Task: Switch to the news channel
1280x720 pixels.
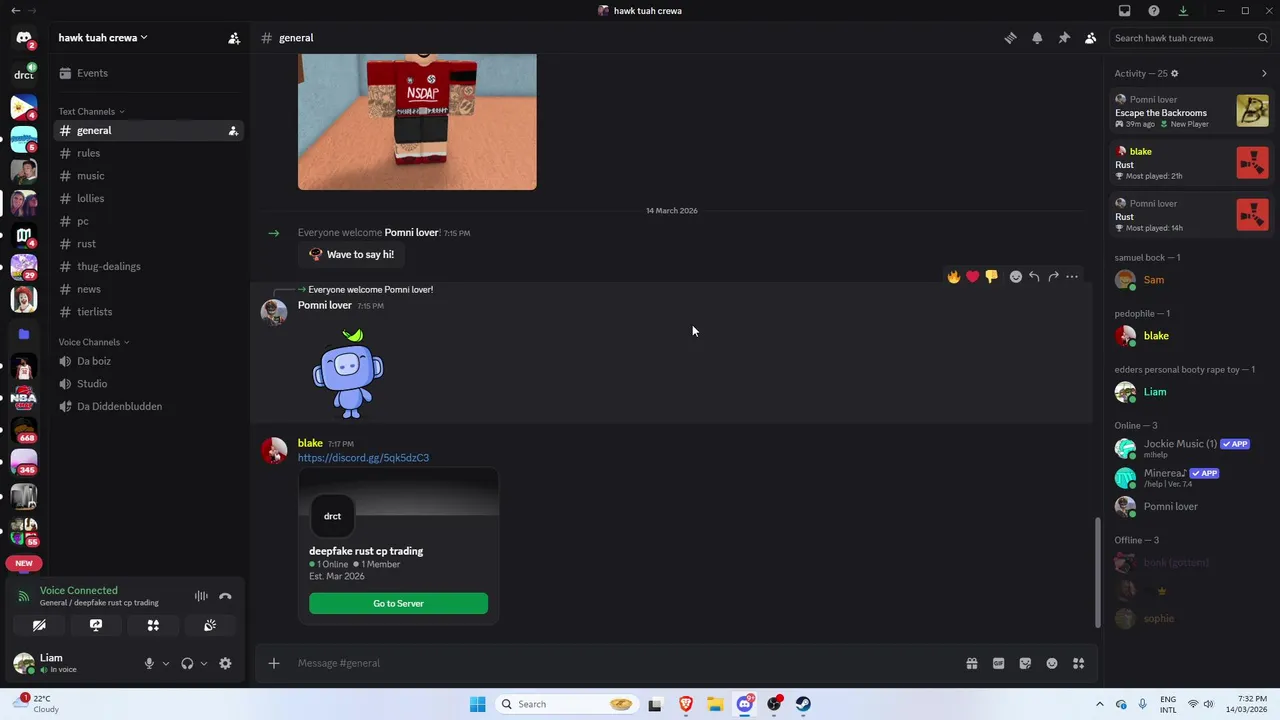Action: tap(148, 289)
